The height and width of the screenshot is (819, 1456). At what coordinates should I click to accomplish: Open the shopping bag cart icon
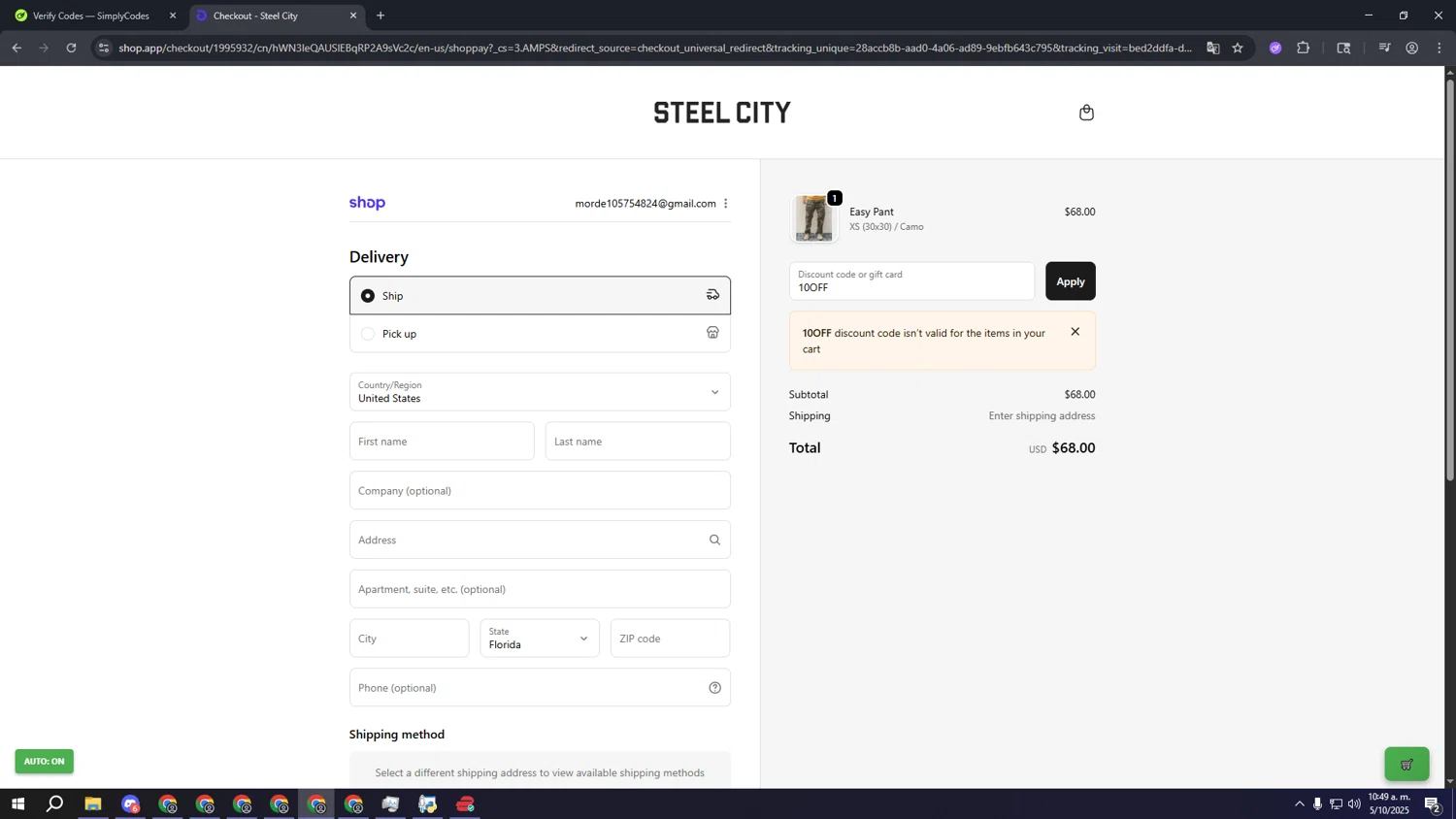tap(1086, 113)
